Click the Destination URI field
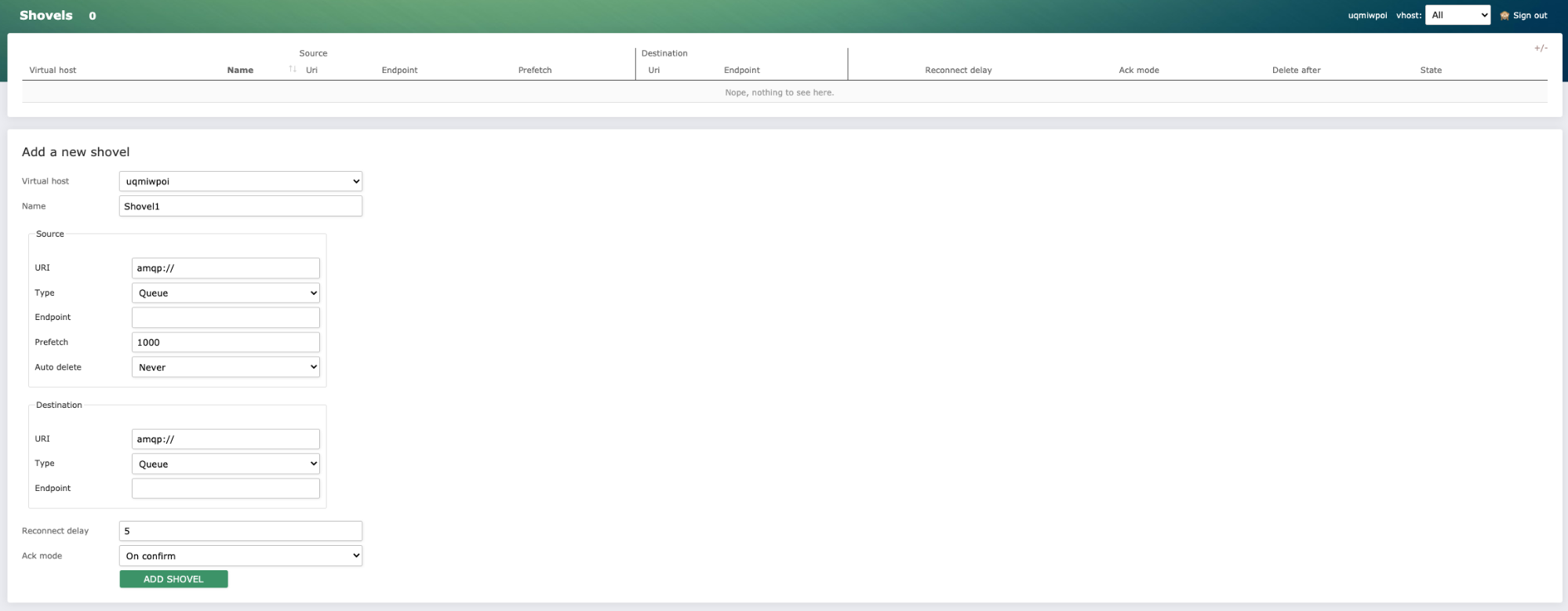Image resolution: width=1568 pixels, height=611 pixels. [226, 438]
